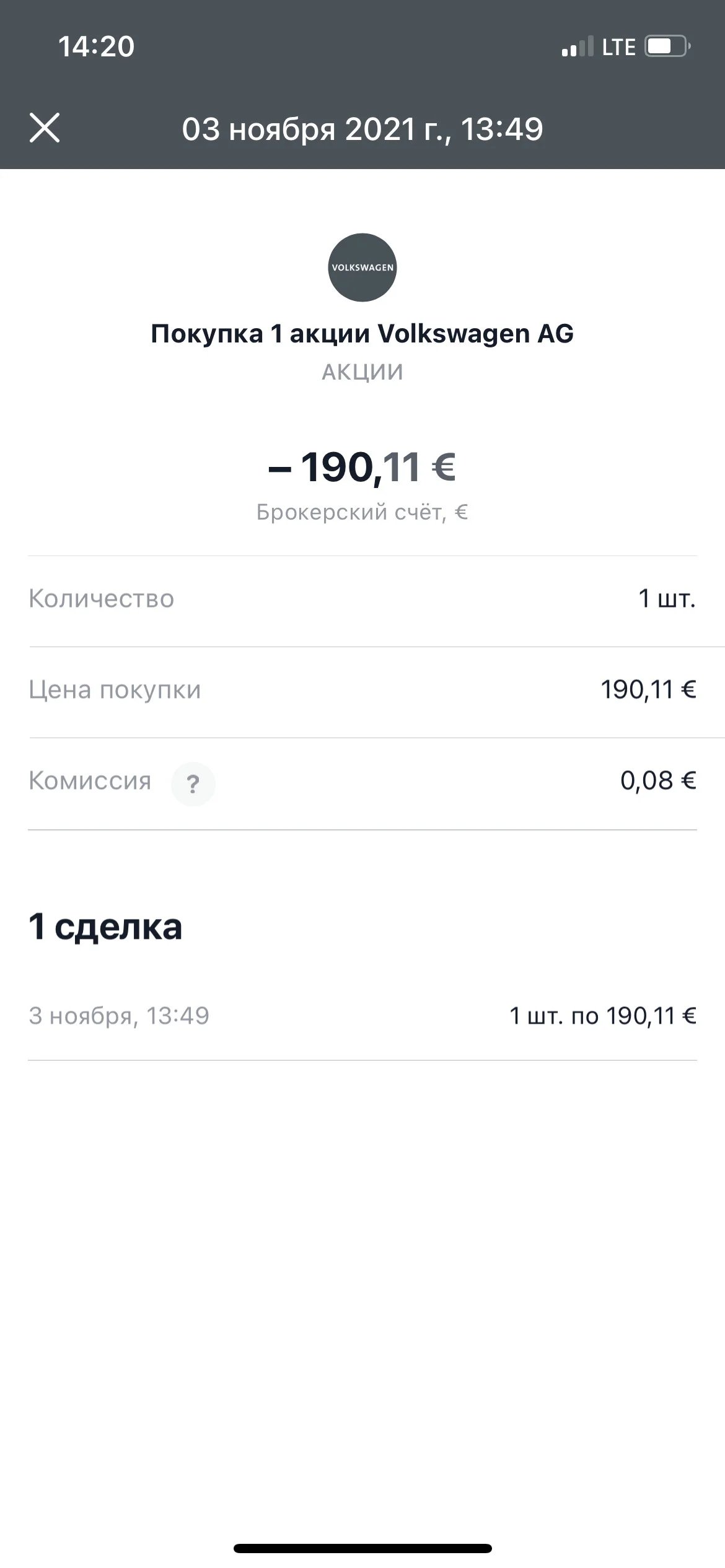Tap the 0,08 € commission value
This screenshot has height=1568, width=725.
658,781
